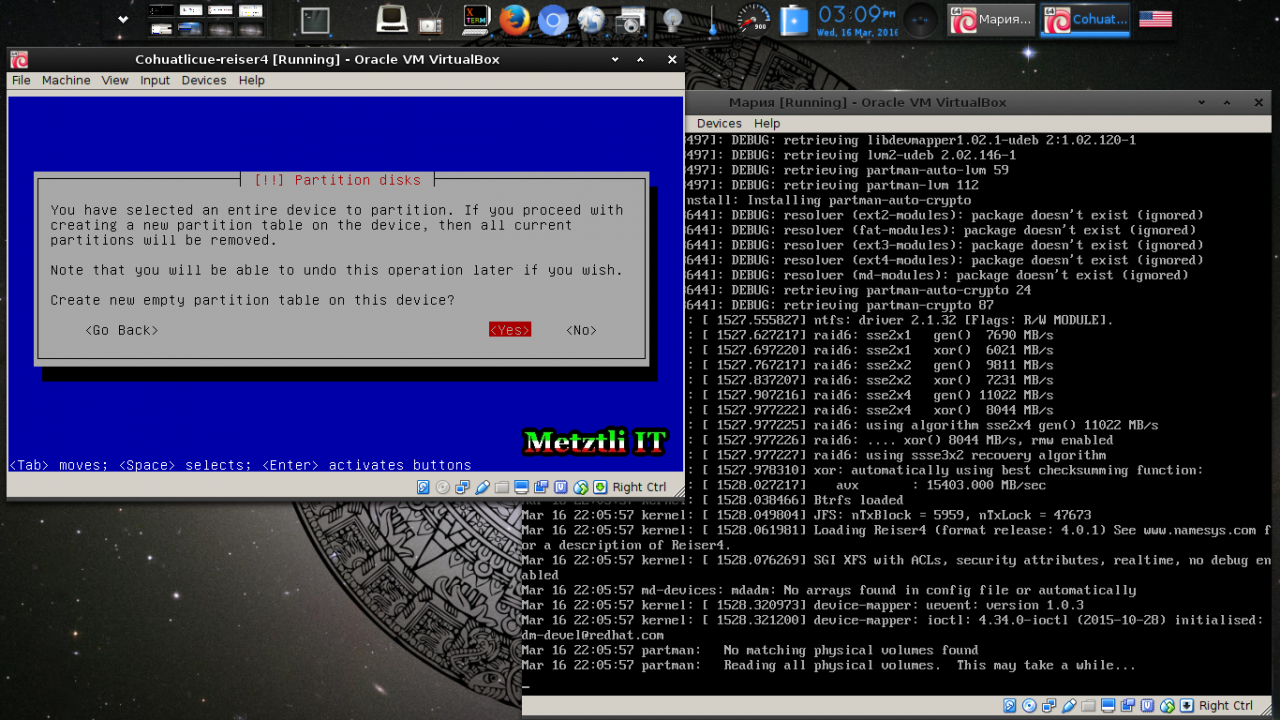Screen dimensions: 1280x720
Task: Click virtualization chip icon in Cohuatlicue status bar
Action: click(x=560, y=487)
